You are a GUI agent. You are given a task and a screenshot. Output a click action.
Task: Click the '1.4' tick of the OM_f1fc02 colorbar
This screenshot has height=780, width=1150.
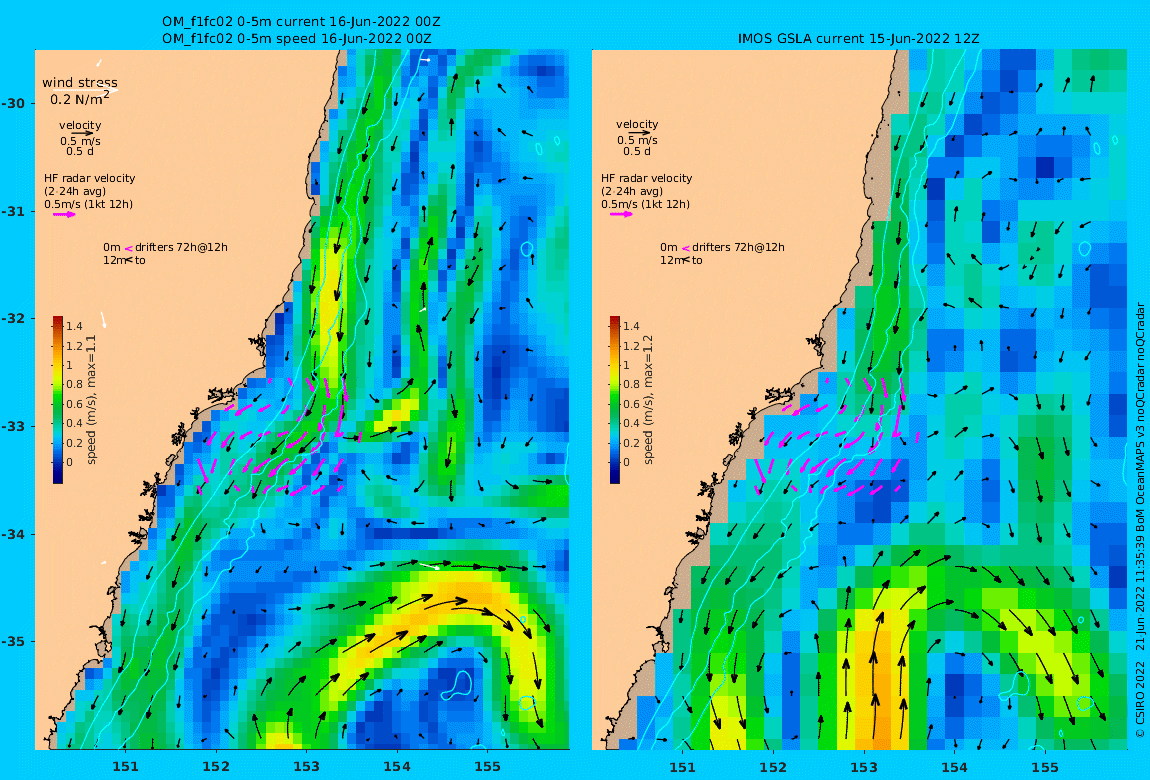pos(74,326)
